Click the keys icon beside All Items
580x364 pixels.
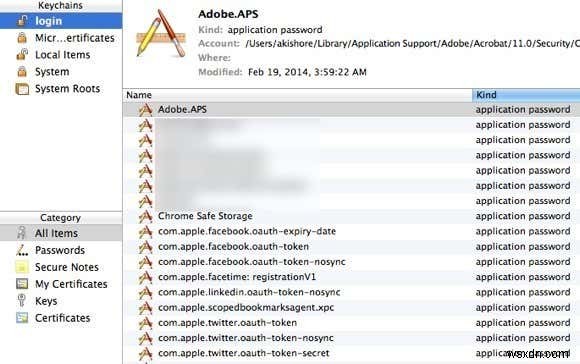[22, 233]
